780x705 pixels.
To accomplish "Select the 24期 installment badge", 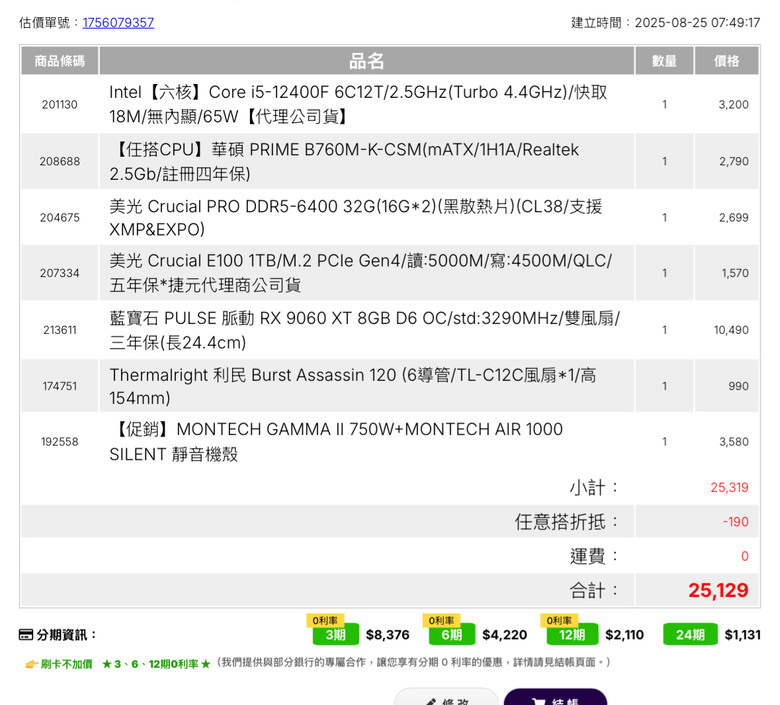I will pos(690,634).
